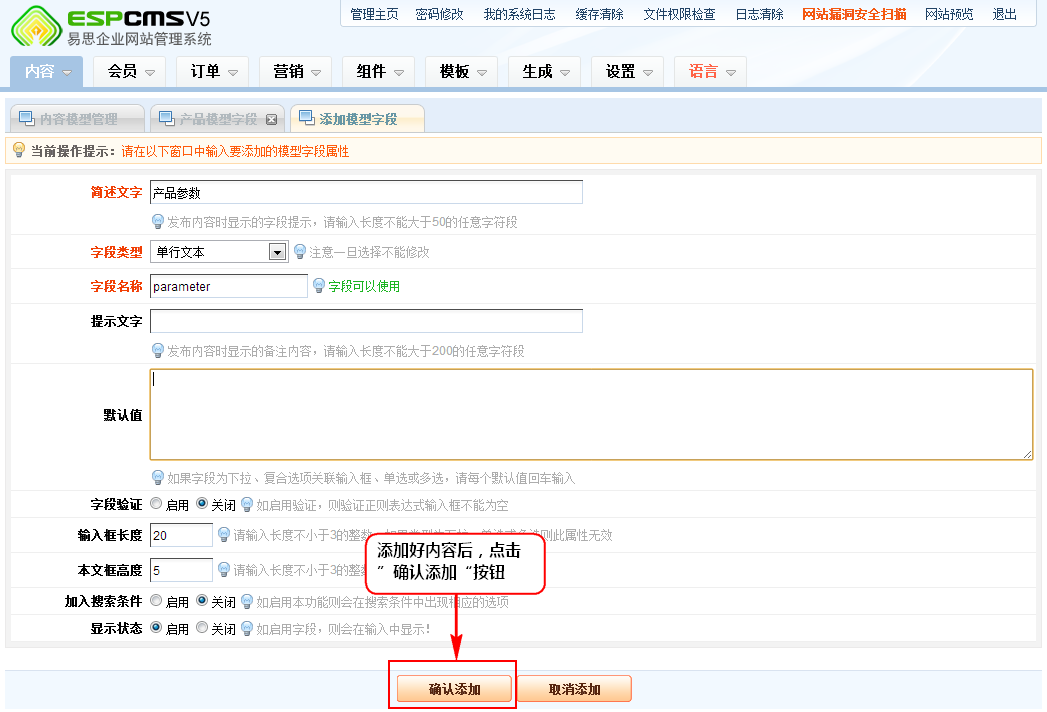Click the ESPCMS V5 logo

pyautogui.click(x=110, y=25)
